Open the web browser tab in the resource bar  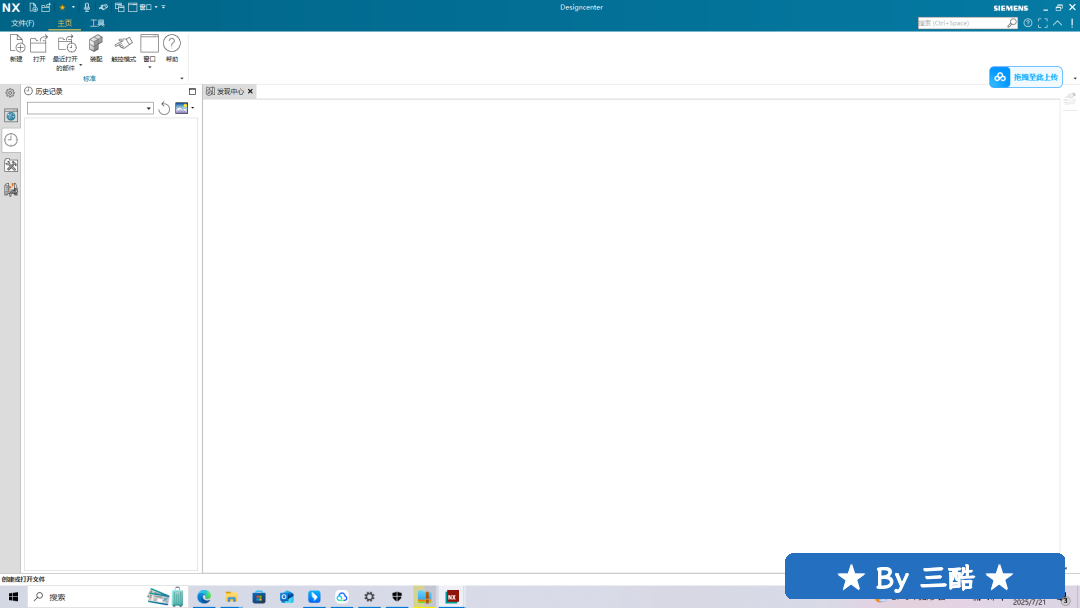pyautogui.click(x=11, y=116)
